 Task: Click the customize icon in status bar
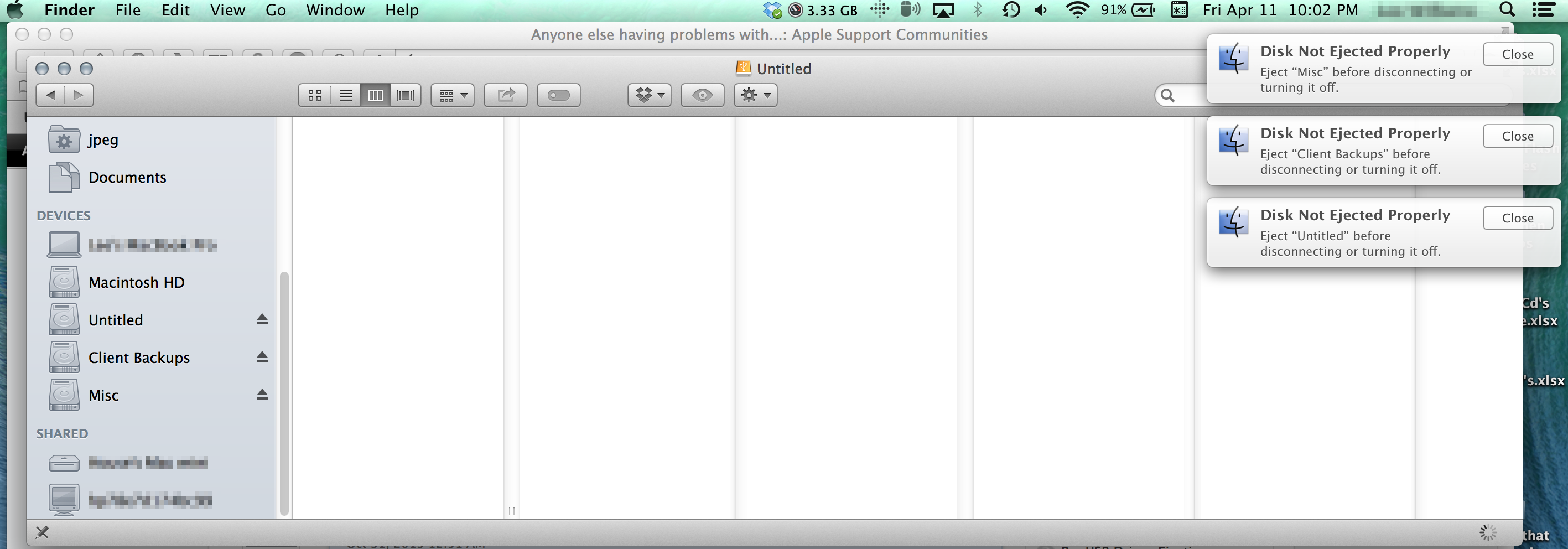point(42,532)
